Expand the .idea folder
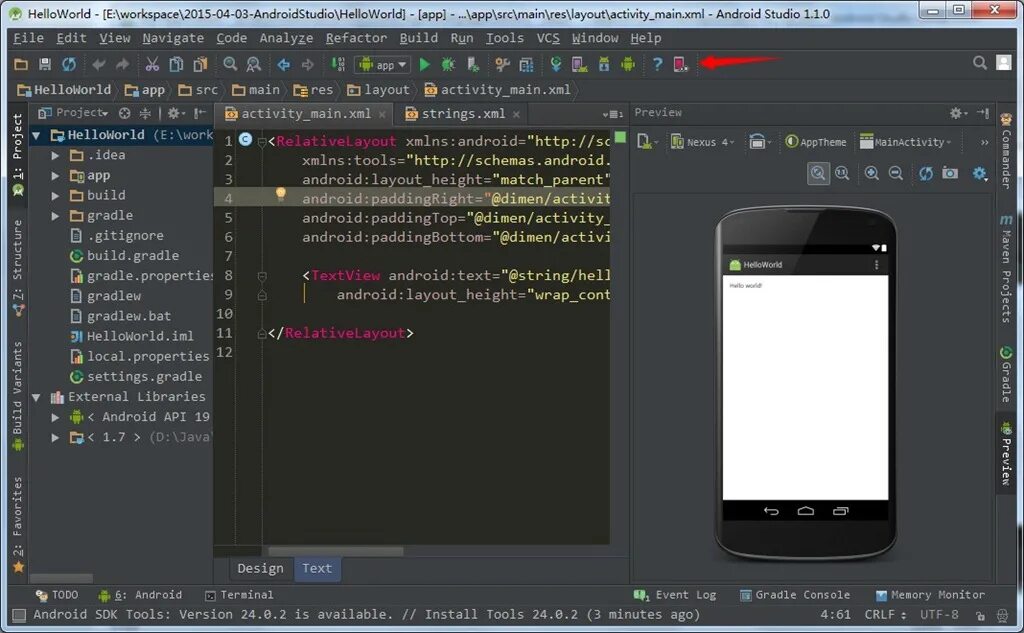Screen dimensions: 1024x633 click(56, 155)
